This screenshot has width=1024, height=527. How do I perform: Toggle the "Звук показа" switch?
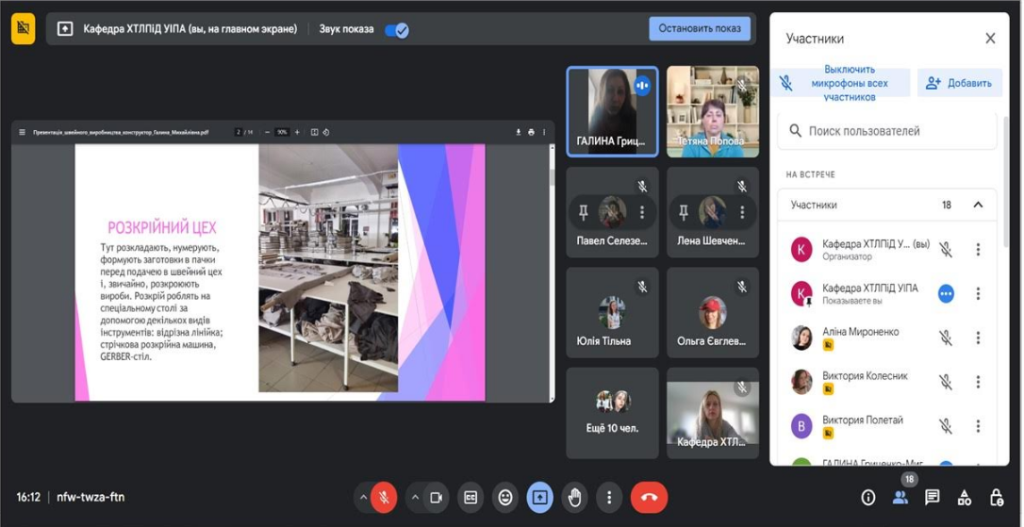pyautogui.click(x=396, y=30)
